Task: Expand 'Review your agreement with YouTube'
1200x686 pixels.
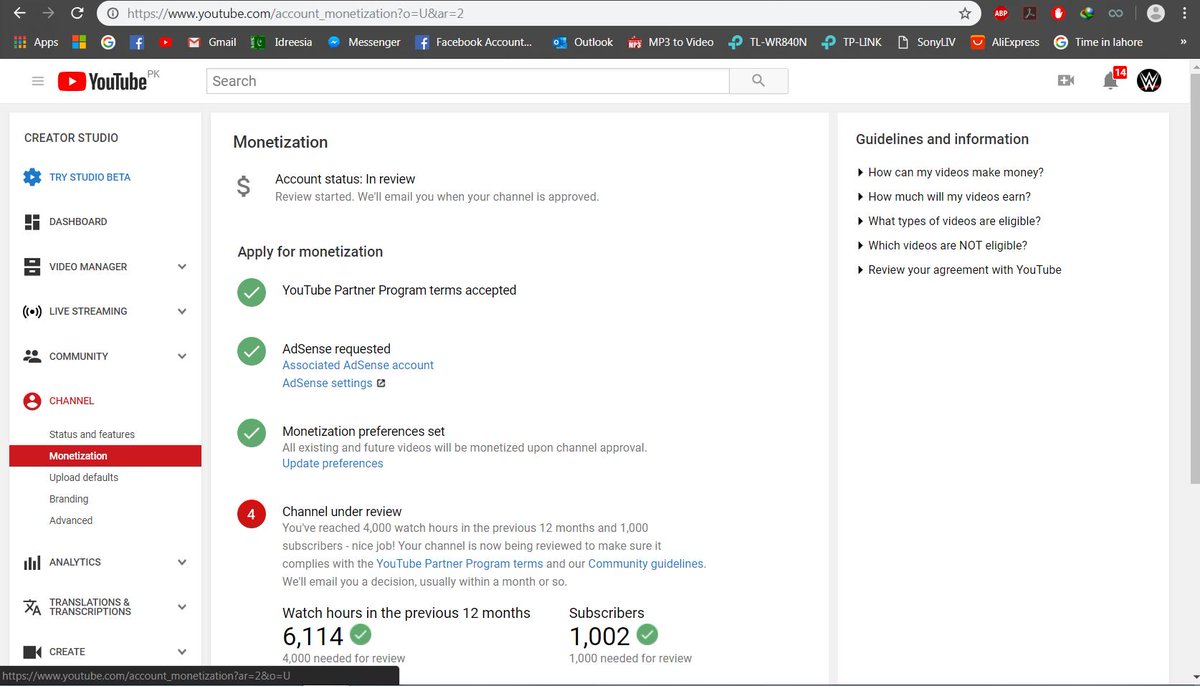Action: [959, 270]
